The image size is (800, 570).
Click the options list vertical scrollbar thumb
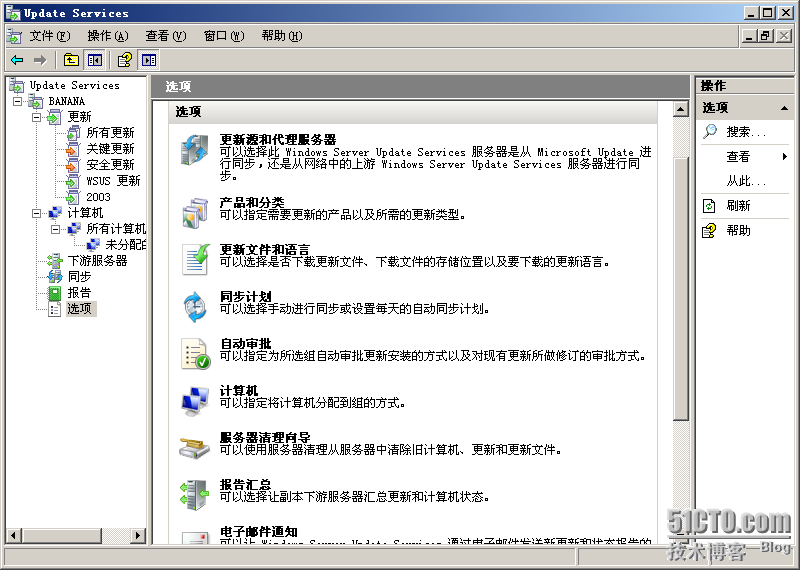681,288
